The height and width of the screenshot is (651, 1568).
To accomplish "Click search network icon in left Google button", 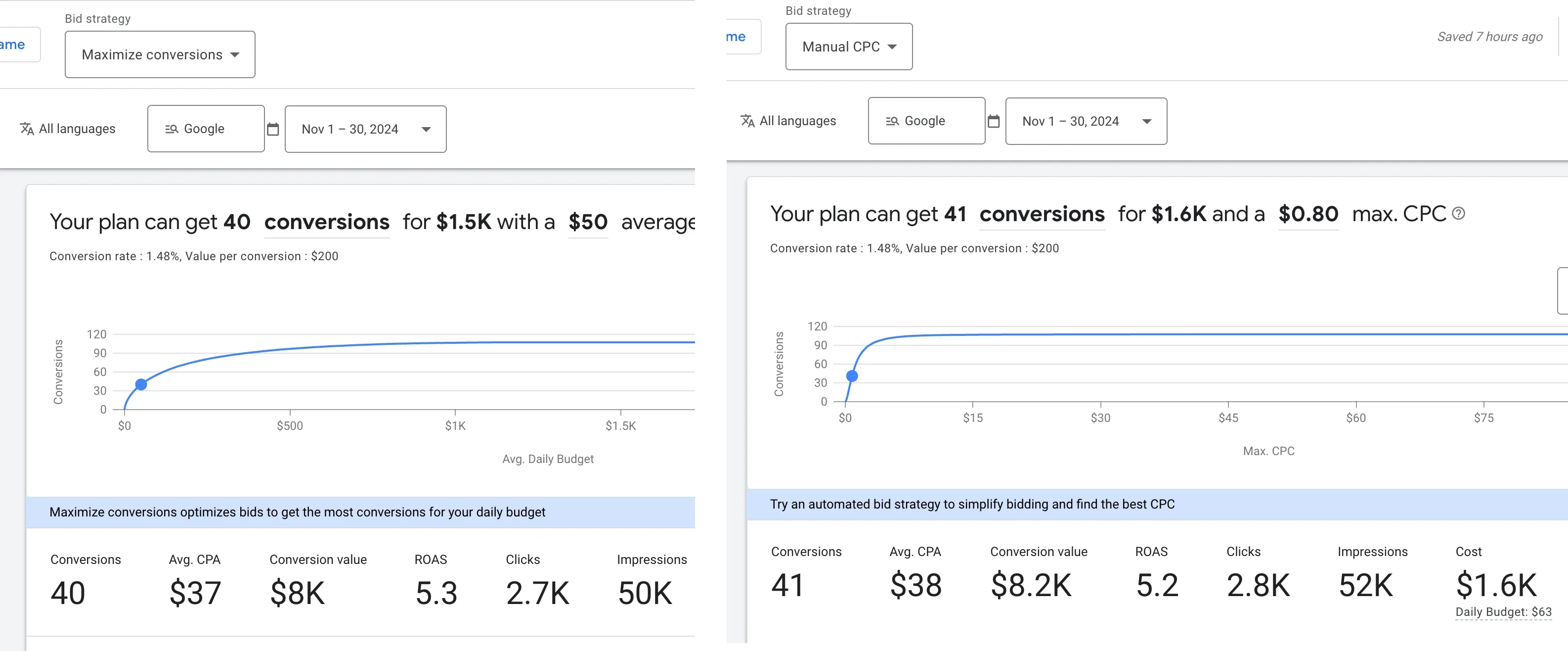I will coord(172,129).
